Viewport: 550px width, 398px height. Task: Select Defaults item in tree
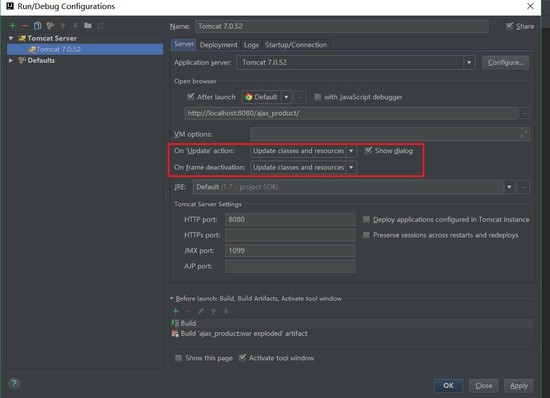(x=41, y=60)
